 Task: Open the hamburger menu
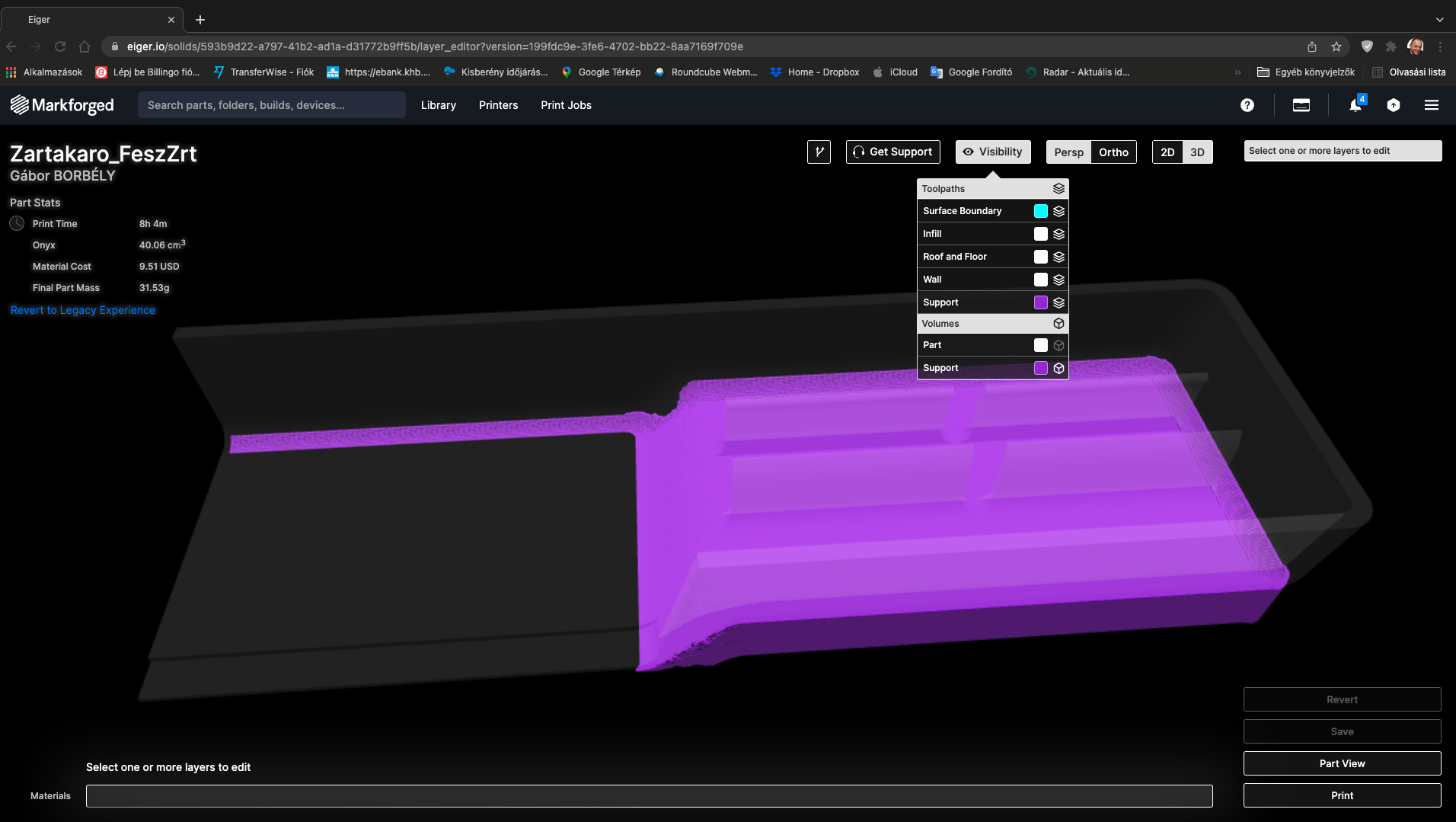[x=1432, y=105]
